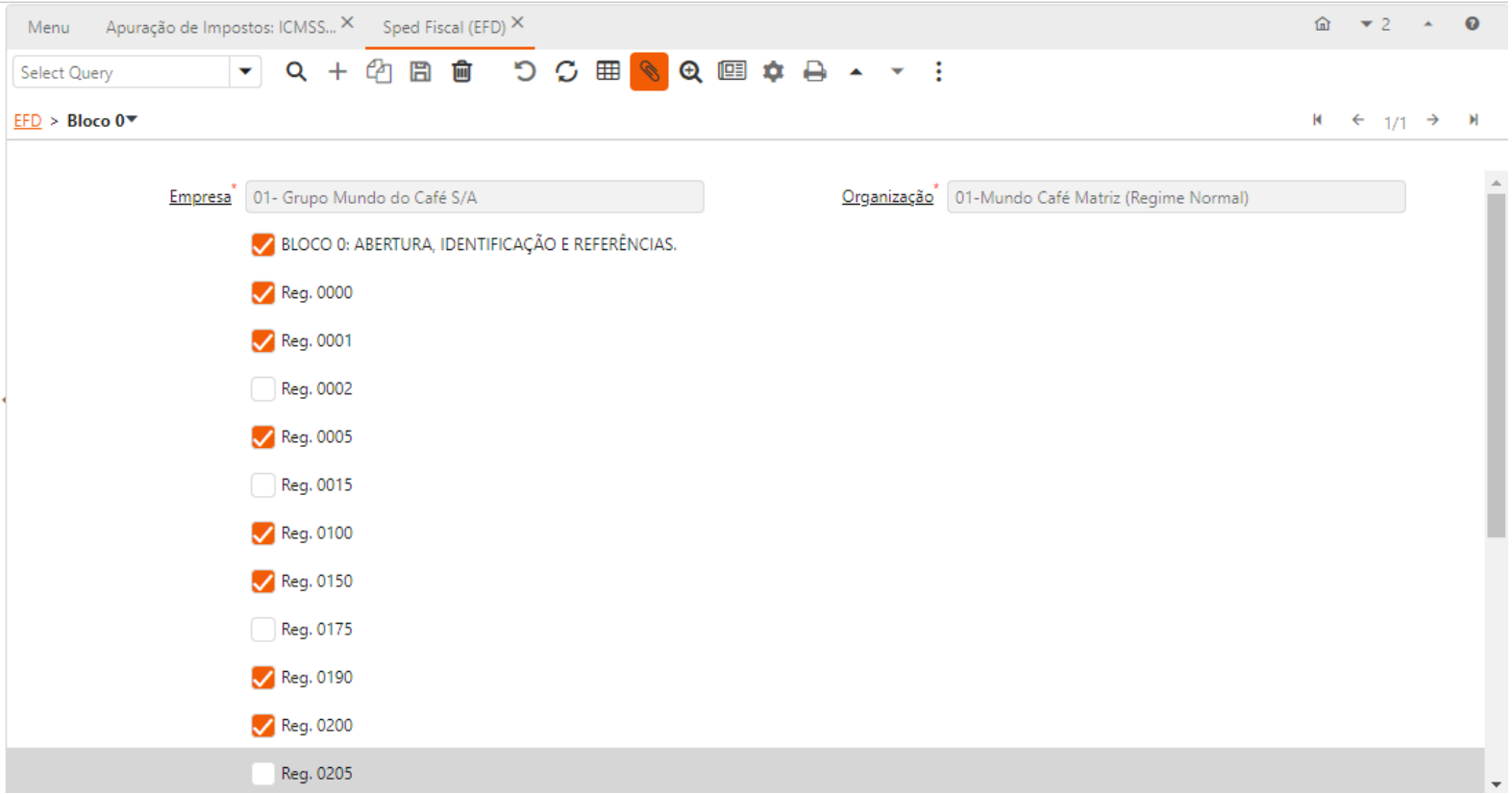Open attachments with orange paperclip icon

649,72
